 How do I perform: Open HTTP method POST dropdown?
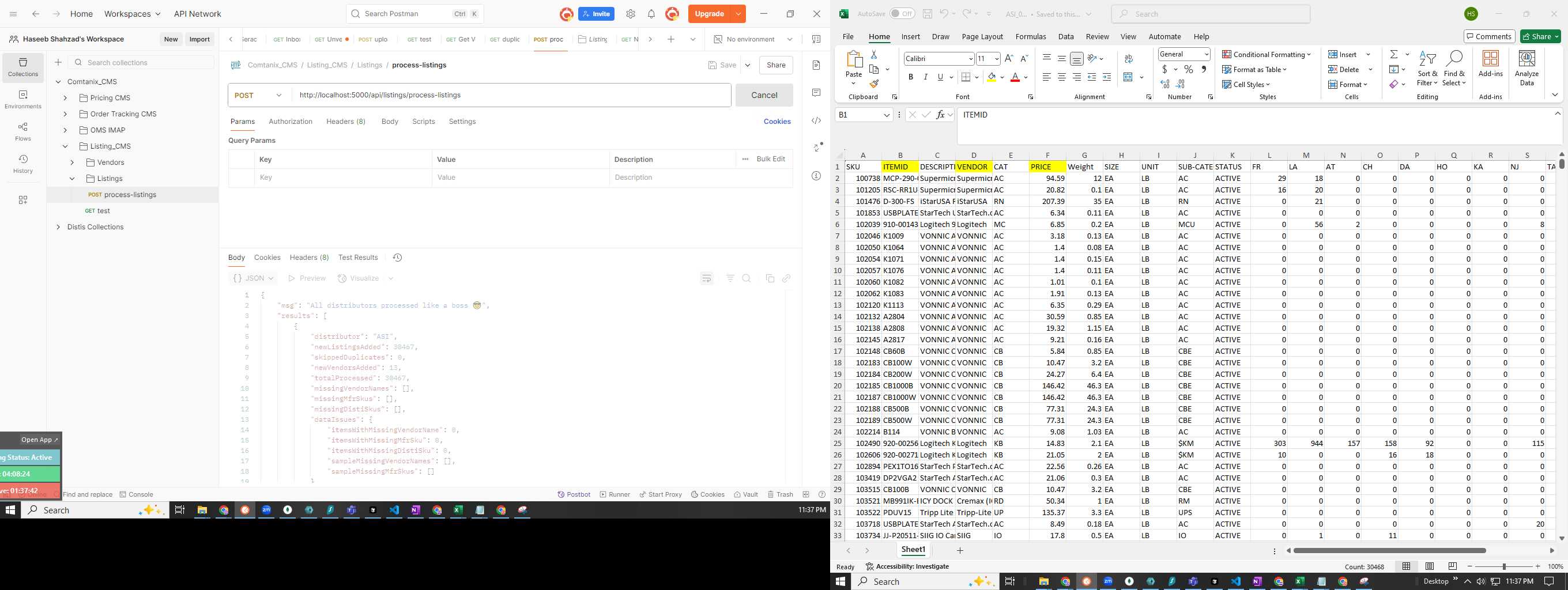[x=260, y=96]
